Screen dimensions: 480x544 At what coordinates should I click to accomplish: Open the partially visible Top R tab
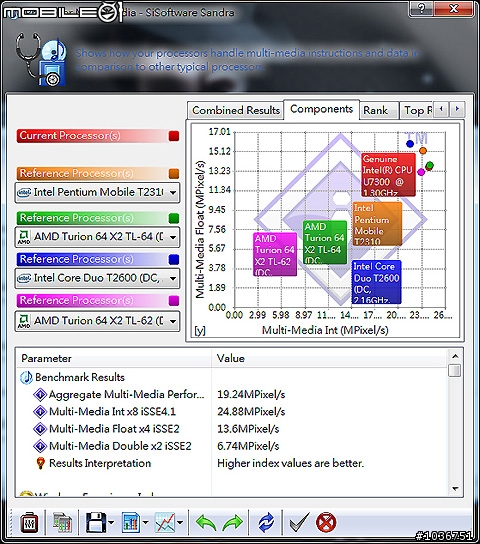tap(418, 110)
